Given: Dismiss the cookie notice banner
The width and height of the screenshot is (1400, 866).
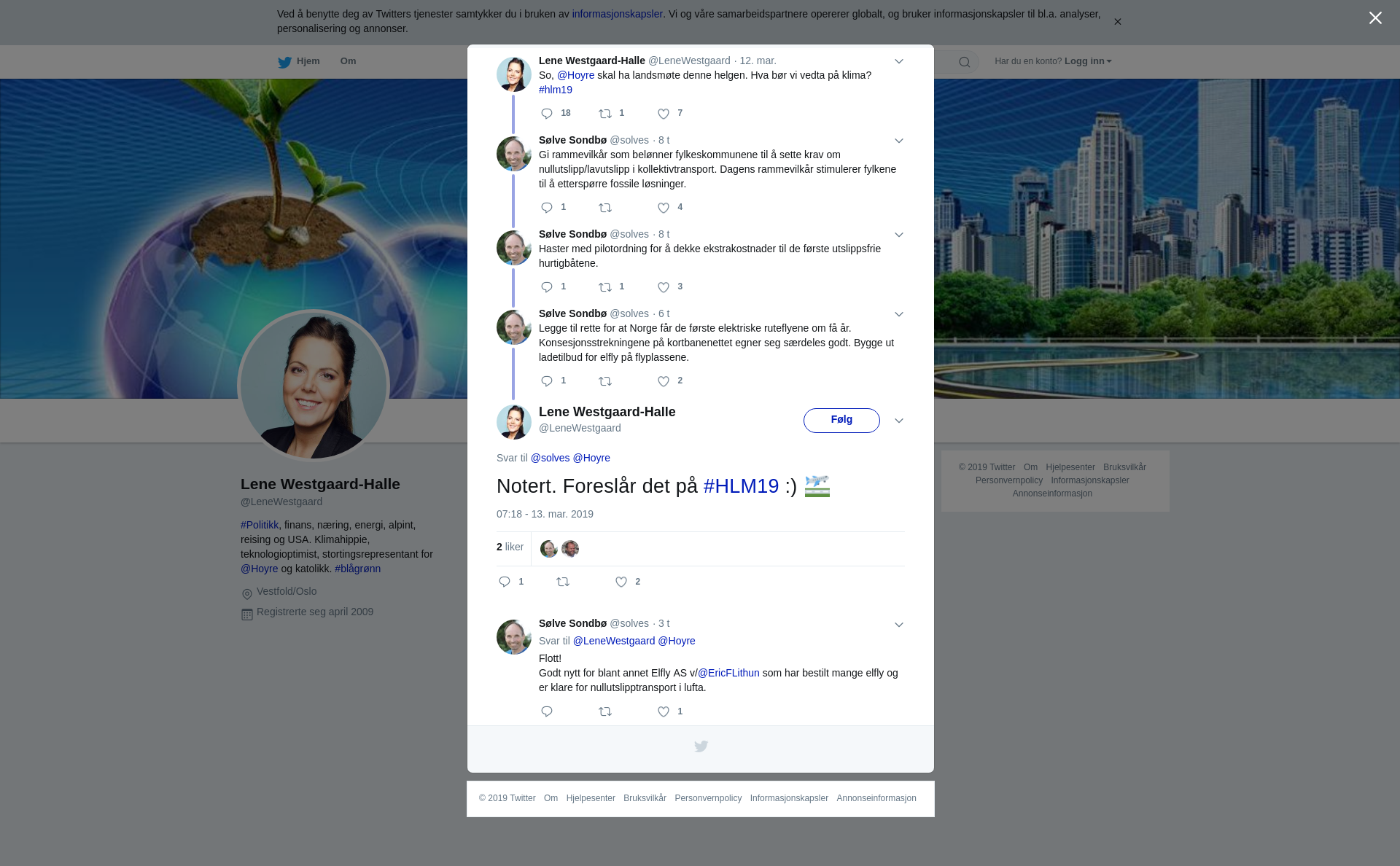Looking at the screenshot, I should pos(1117,22).
